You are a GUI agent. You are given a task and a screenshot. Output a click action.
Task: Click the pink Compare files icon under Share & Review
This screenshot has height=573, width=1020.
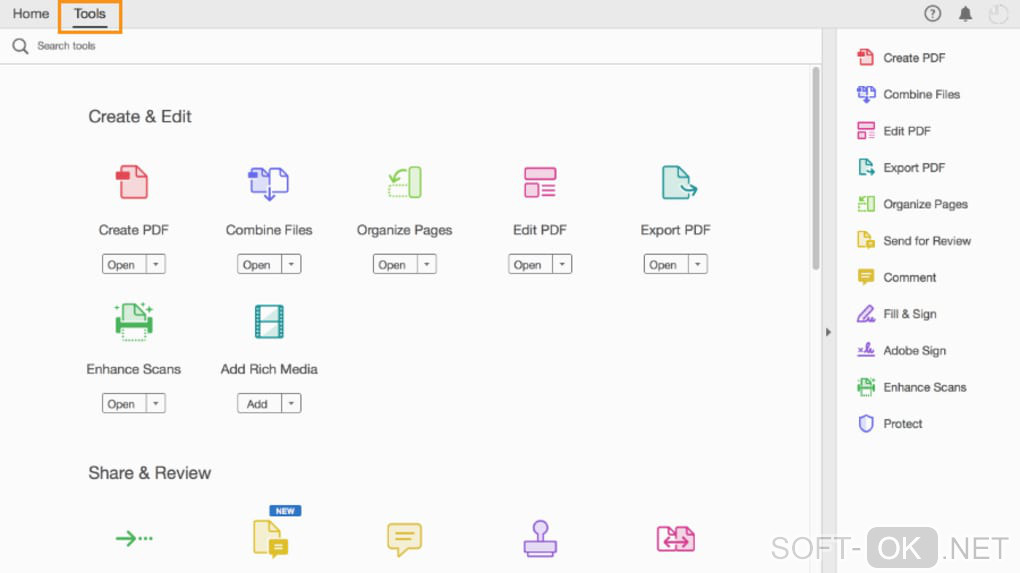[676, 539]
